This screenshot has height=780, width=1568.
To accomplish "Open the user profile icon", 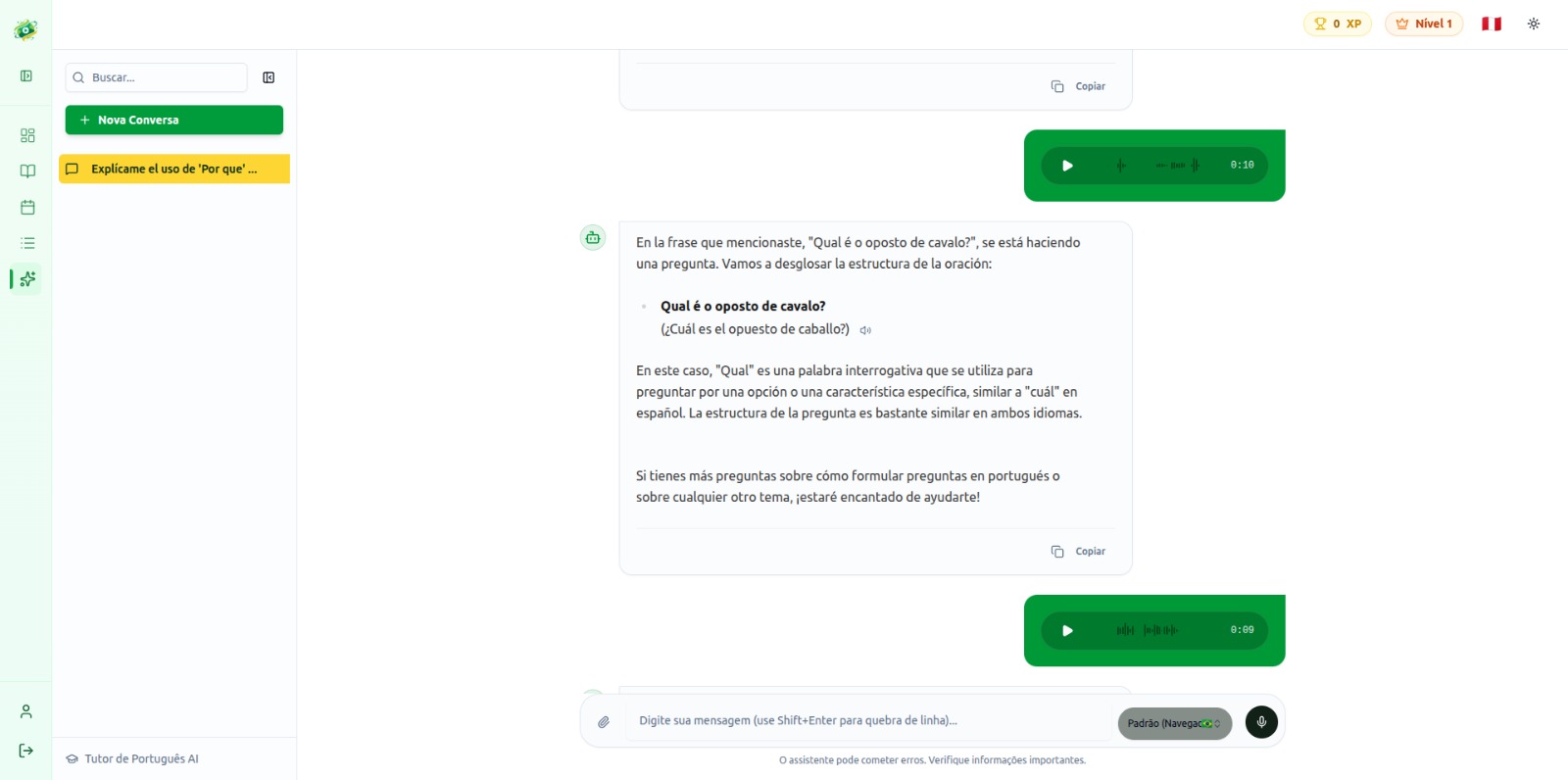I will point(26,711).
